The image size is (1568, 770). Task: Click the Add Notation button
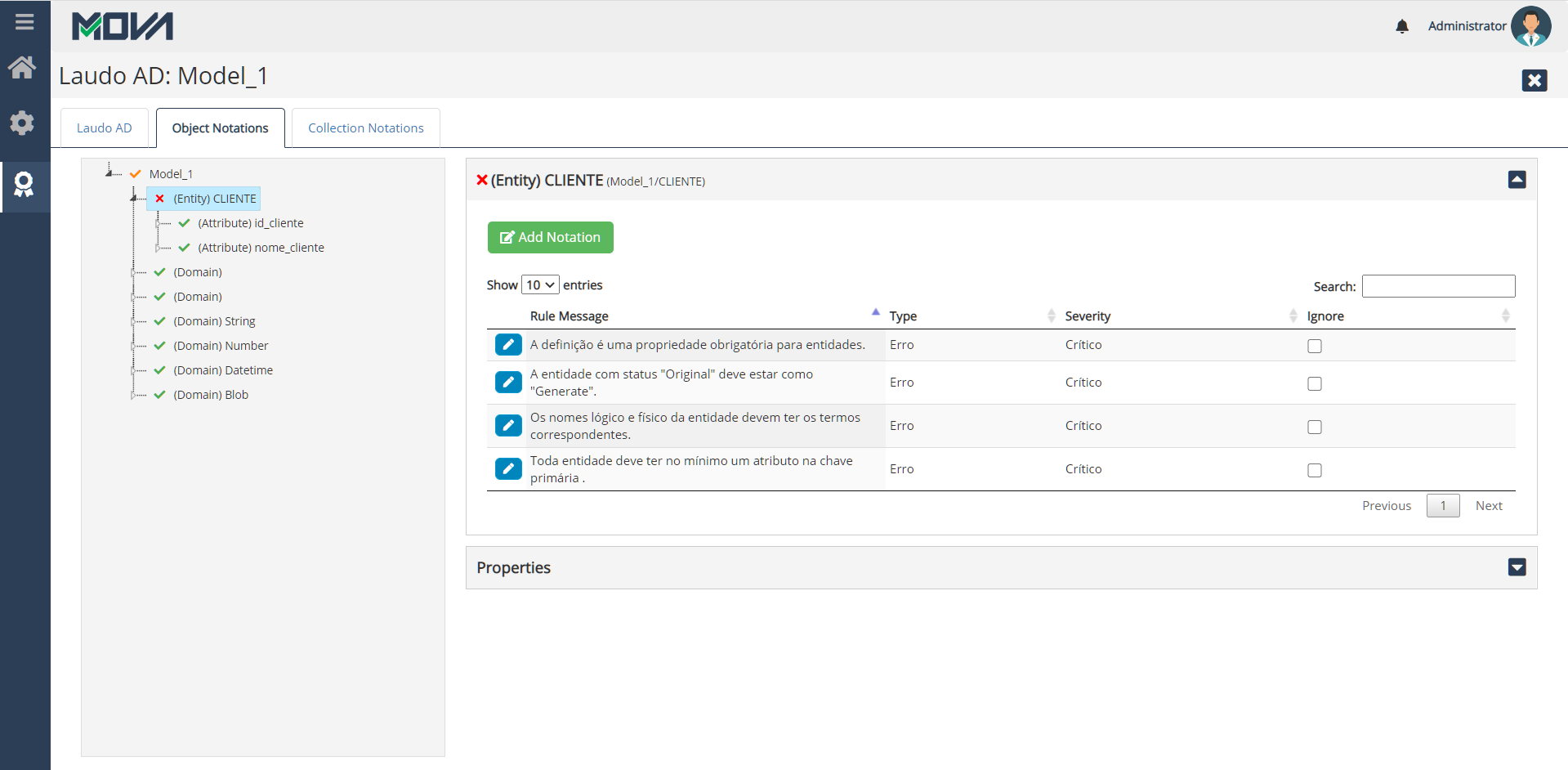click(550, 237)
